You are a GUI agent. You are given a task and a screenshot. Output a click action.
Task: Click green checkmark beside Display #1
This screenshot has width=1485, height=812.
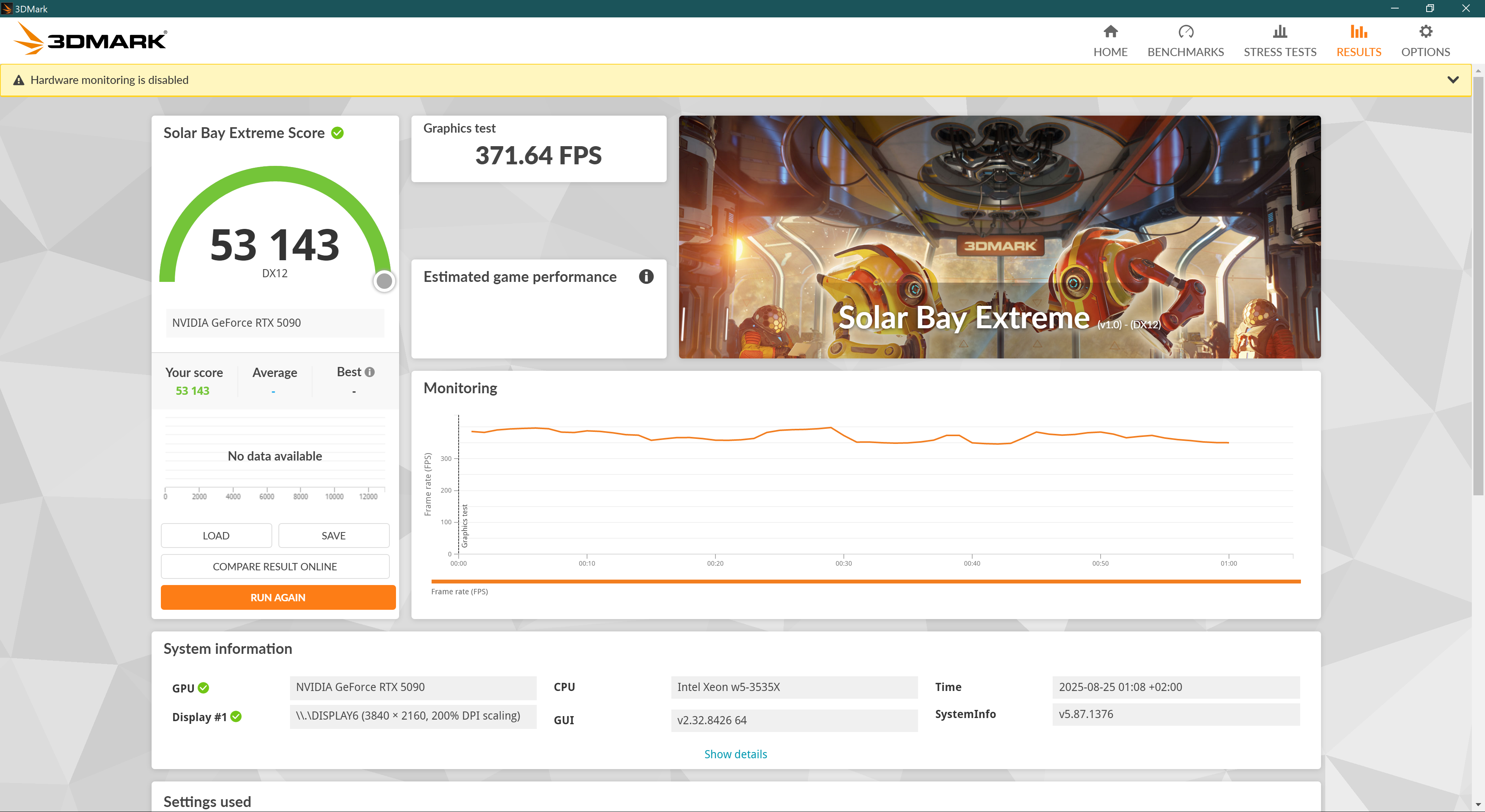(x=236, y=716)
